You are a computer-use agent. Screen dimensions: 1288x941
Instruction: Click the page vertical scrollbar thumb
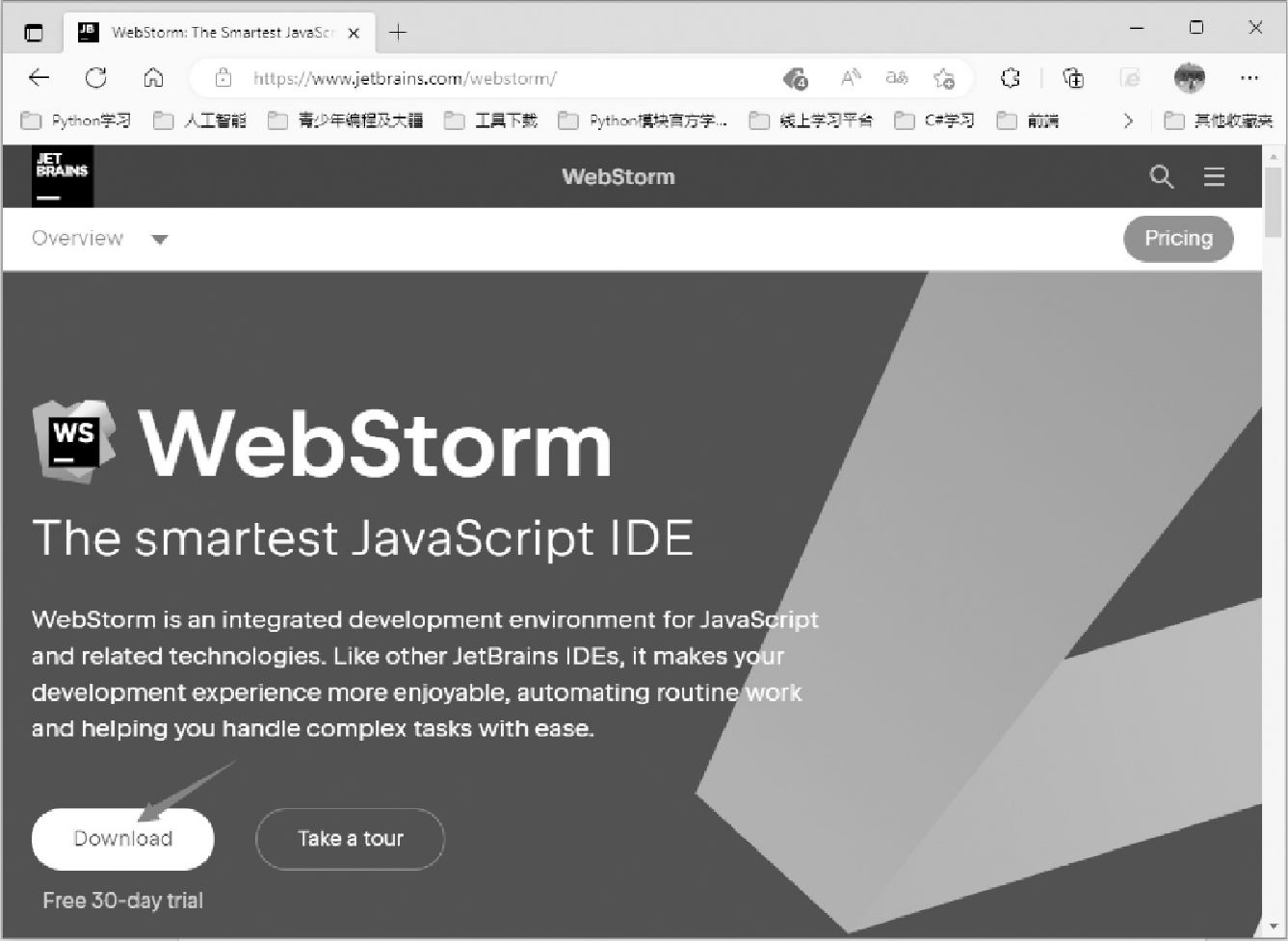(x=1274, y=201)
